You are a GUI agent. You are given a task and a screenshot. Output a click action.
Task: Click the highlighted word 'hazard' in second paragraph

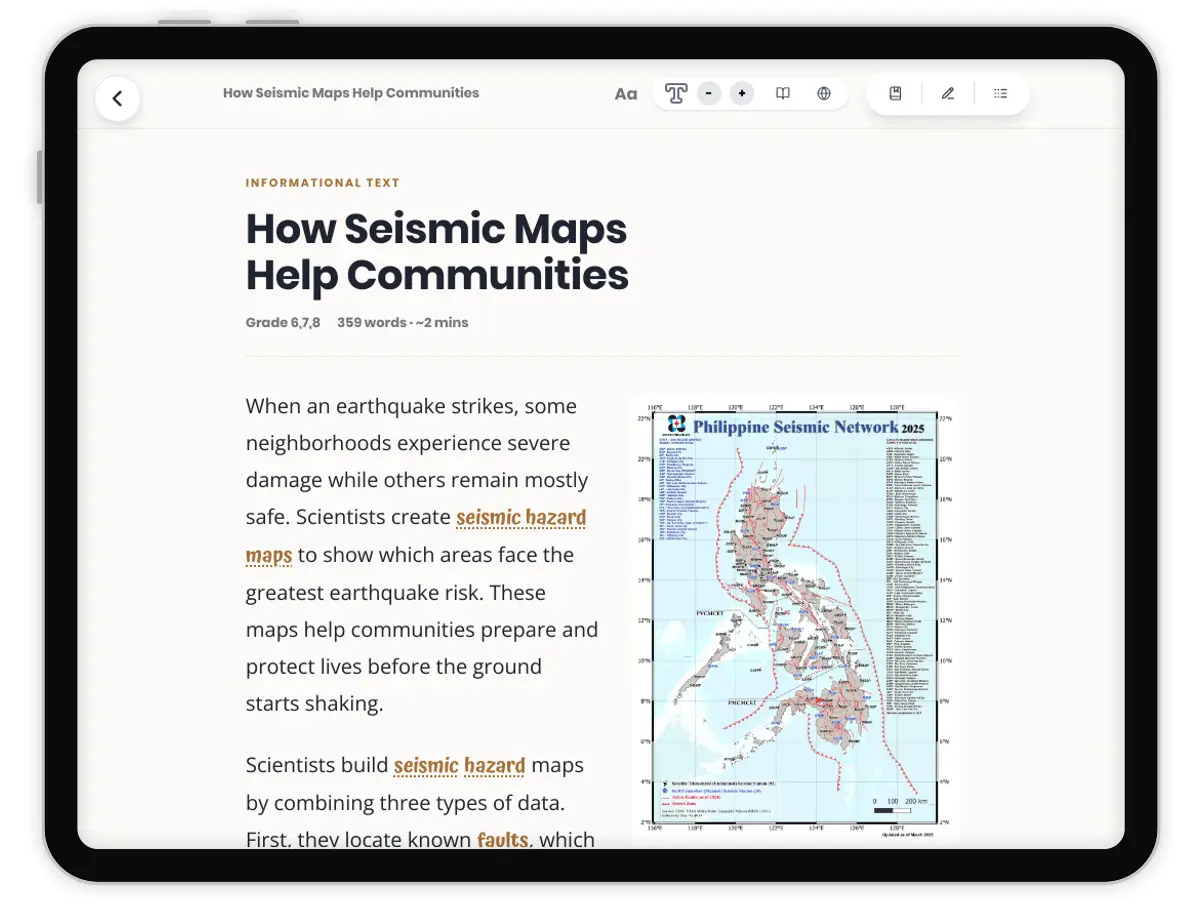tap(495, 766)
